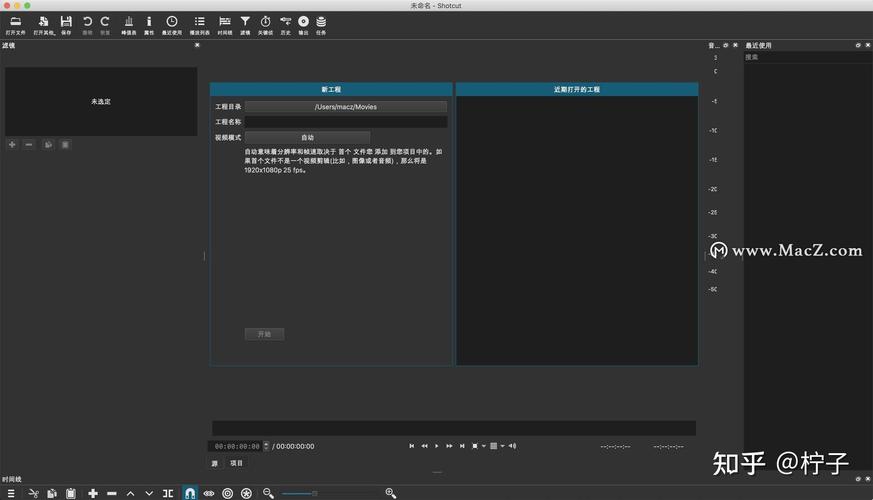Click the timeline zoom in magnifier
This screenshot has height=500, width=873.
(x=390, y=493)
